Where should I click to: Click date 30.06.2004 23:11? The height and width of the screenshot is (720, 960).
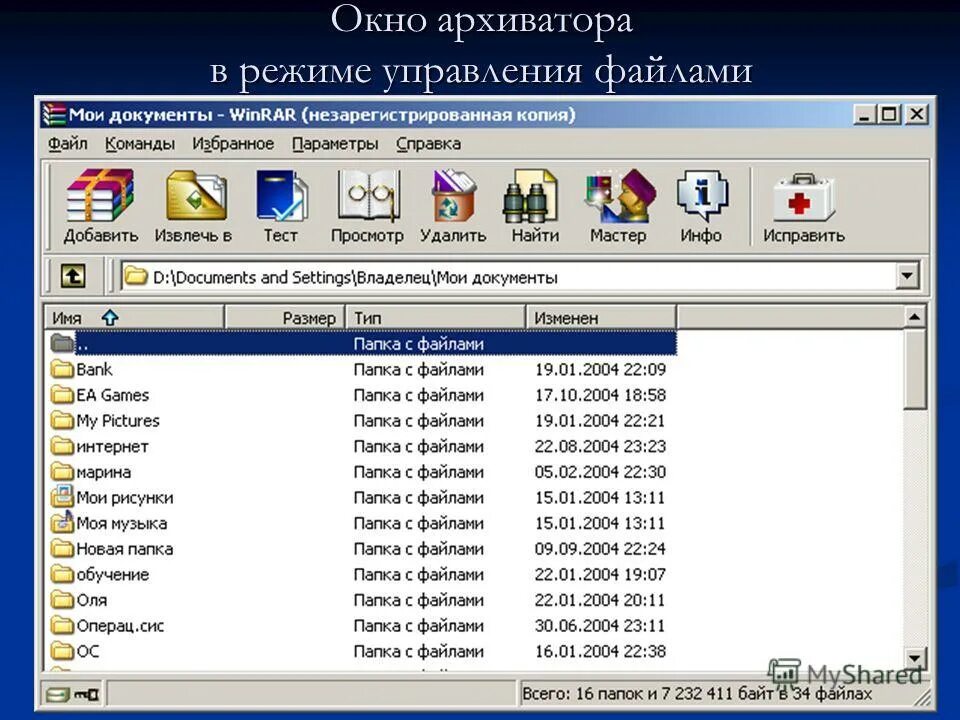(x=600, y=626)
